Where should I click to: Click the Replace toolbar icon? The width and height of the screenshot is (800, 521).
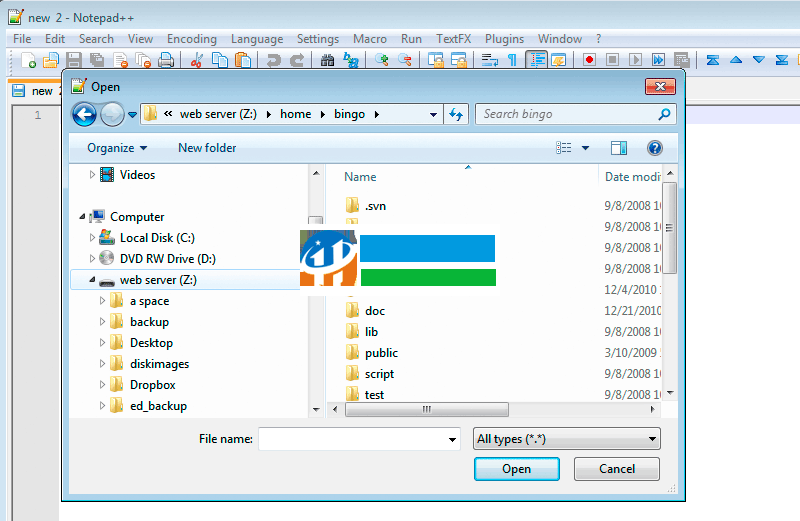(x=351, y=60)
